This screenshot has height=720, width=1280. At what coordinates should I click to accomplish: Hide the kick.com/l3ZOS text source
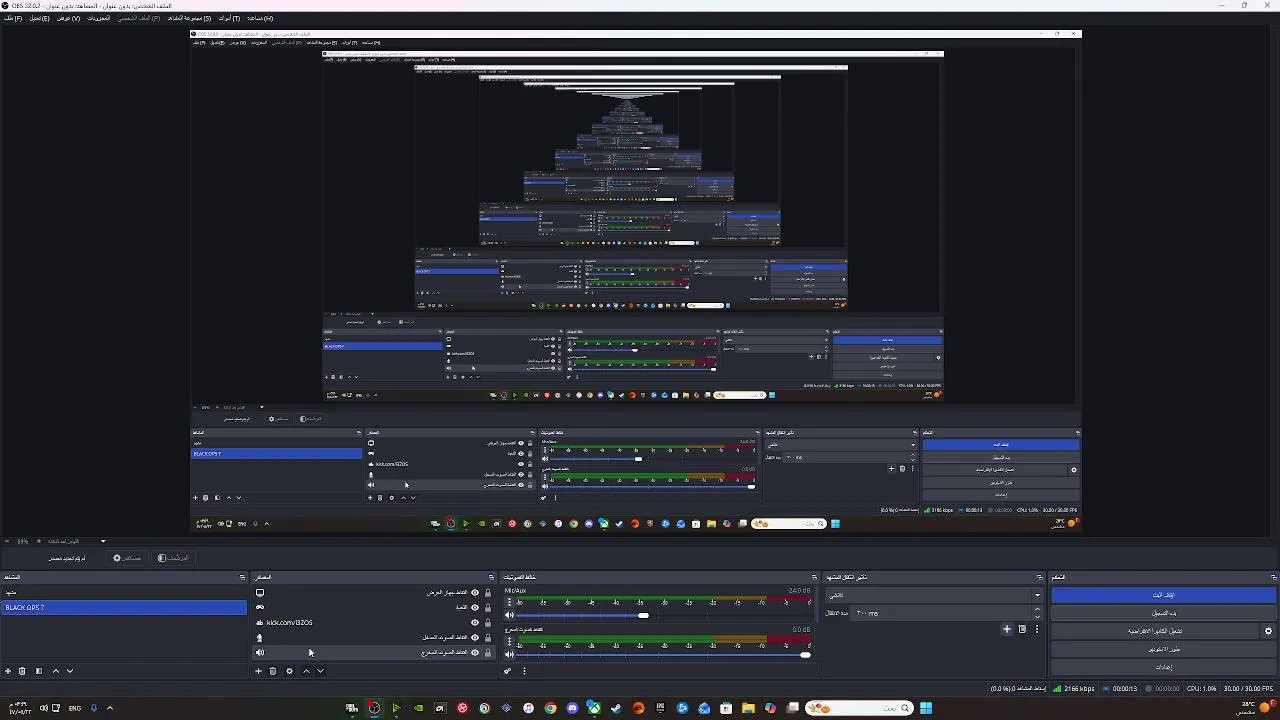[x=475, y=622]
